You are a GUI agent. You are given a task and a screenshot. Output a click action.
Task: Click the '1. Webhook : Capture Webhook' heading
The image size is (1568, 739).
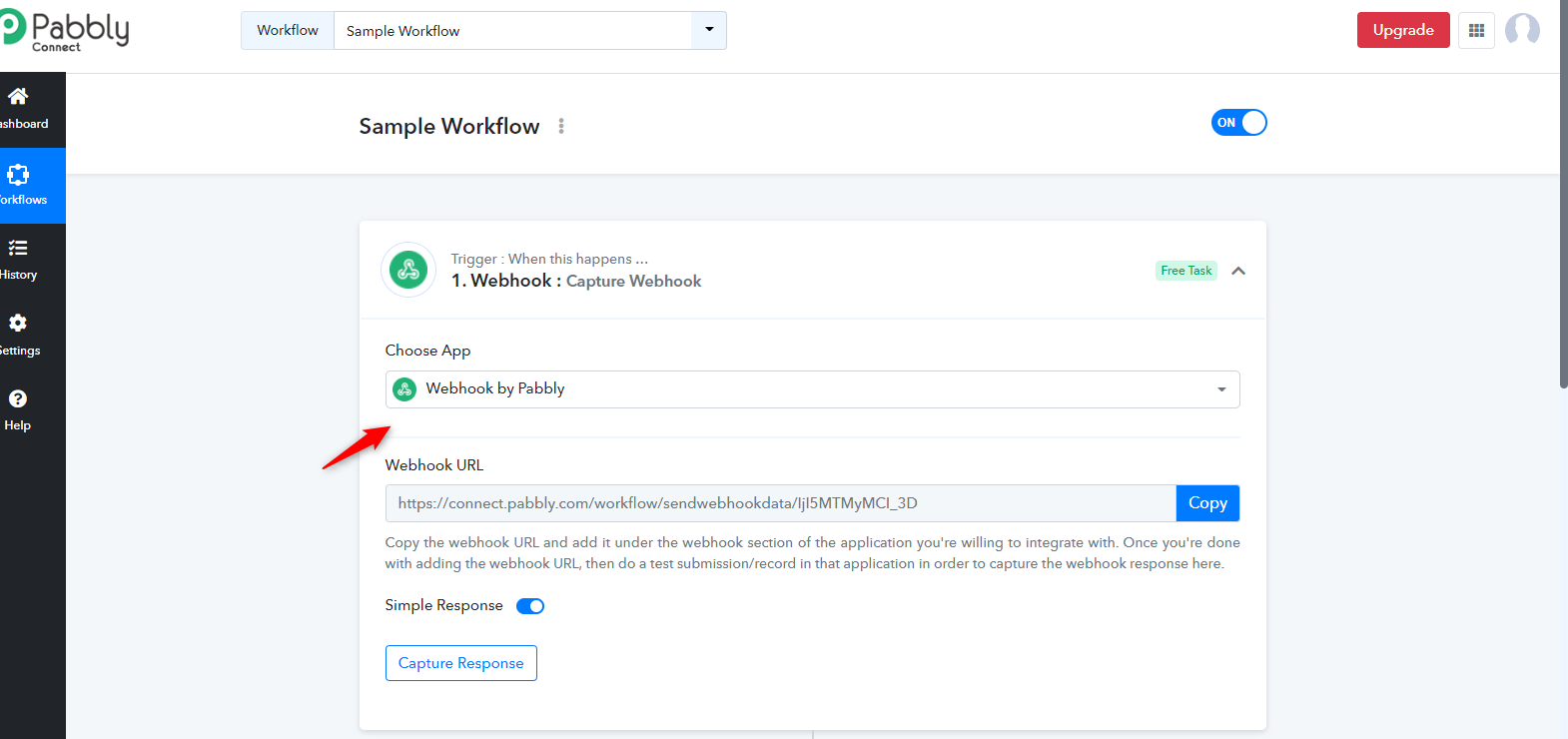(576, 282)
